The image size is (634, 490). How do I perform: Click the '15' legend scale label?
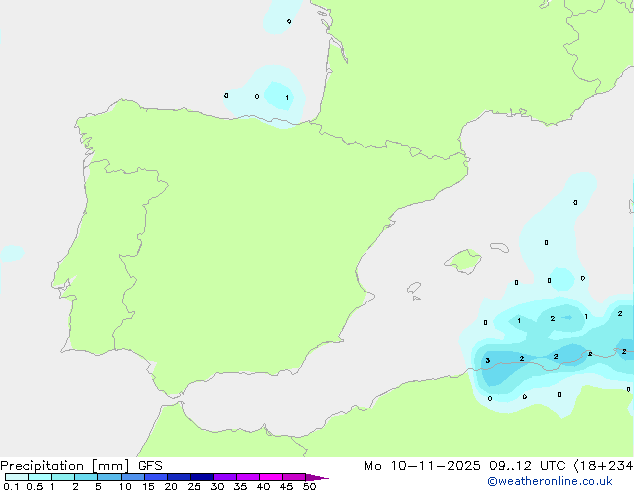[148, 486]
